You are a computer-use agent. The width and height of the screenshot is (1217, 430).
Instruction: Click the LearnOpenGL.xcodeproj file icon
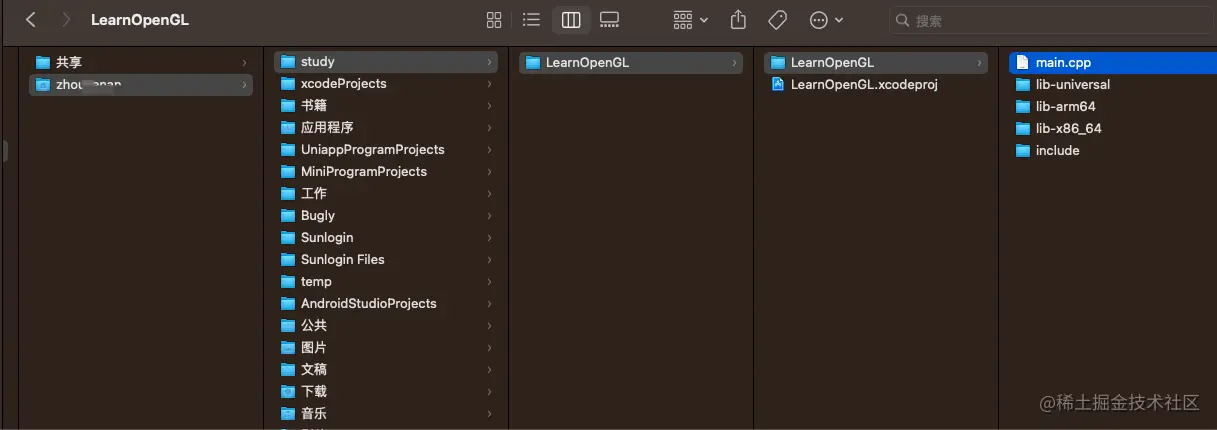point(777,85)
